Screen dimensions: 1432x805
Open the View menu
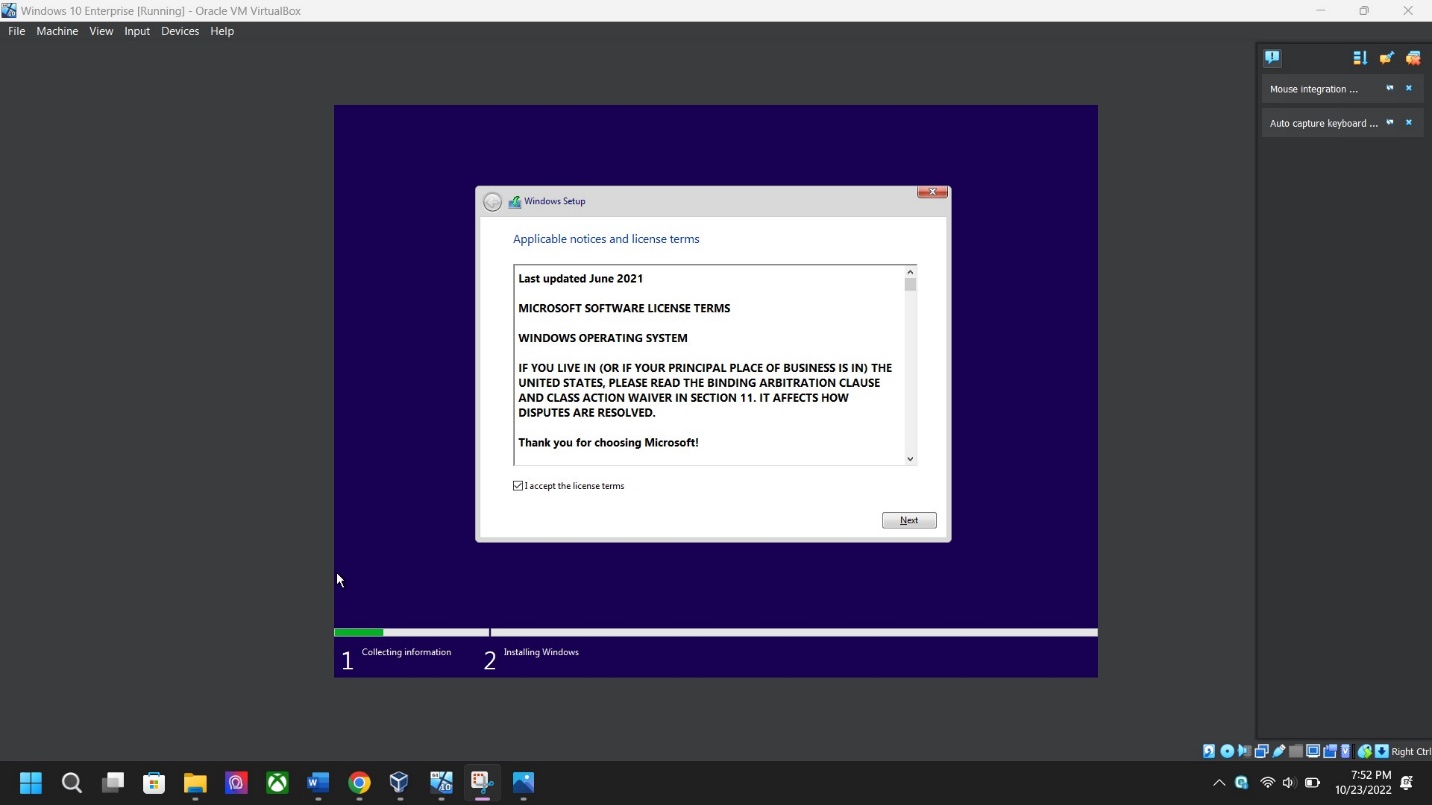[x=101, y=31]
